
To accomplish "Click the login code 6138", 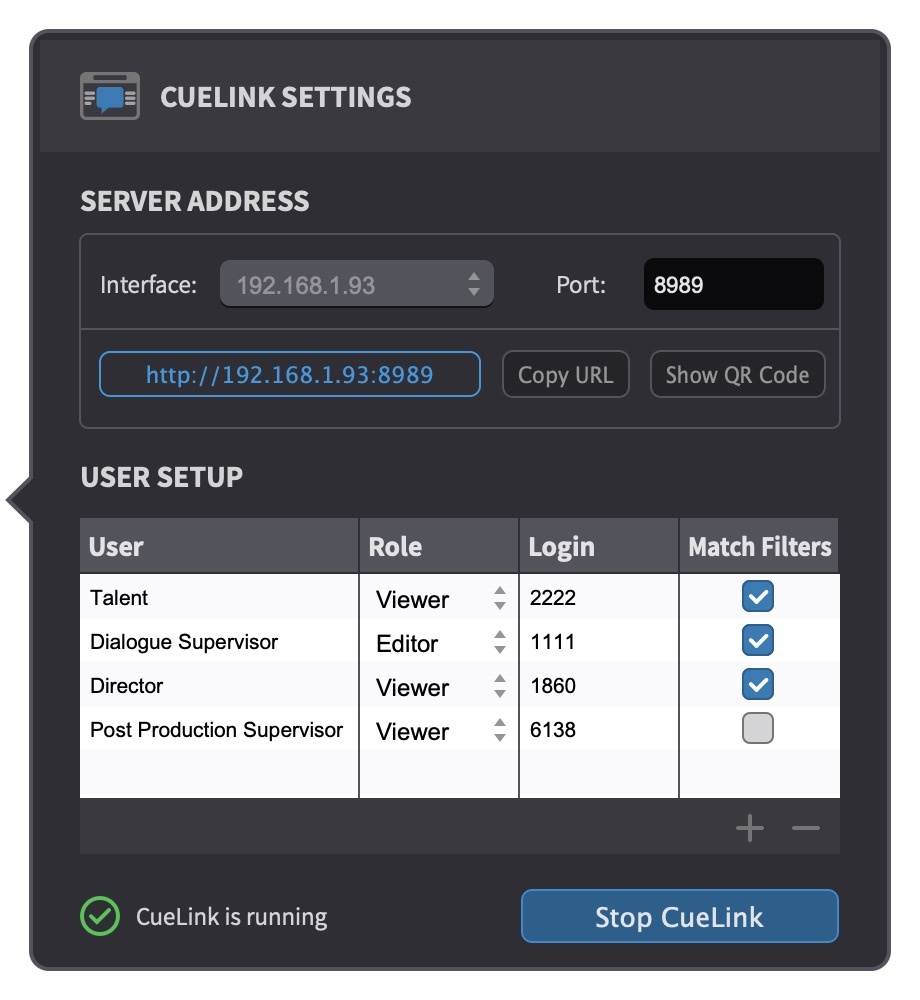I will click(553, 729).
